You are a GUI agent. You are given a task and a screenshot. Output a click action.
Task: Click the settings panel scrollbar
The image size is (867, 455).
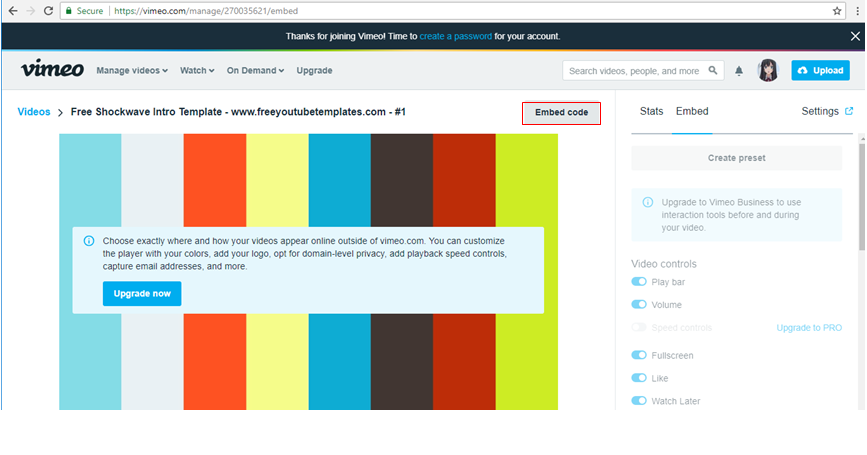[861, 196]
